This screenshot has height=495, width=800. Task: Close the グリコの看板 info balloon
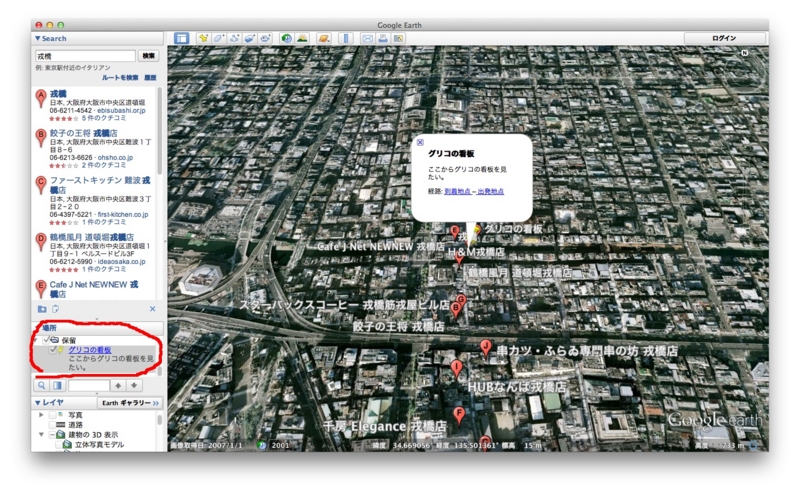[420, 142]
